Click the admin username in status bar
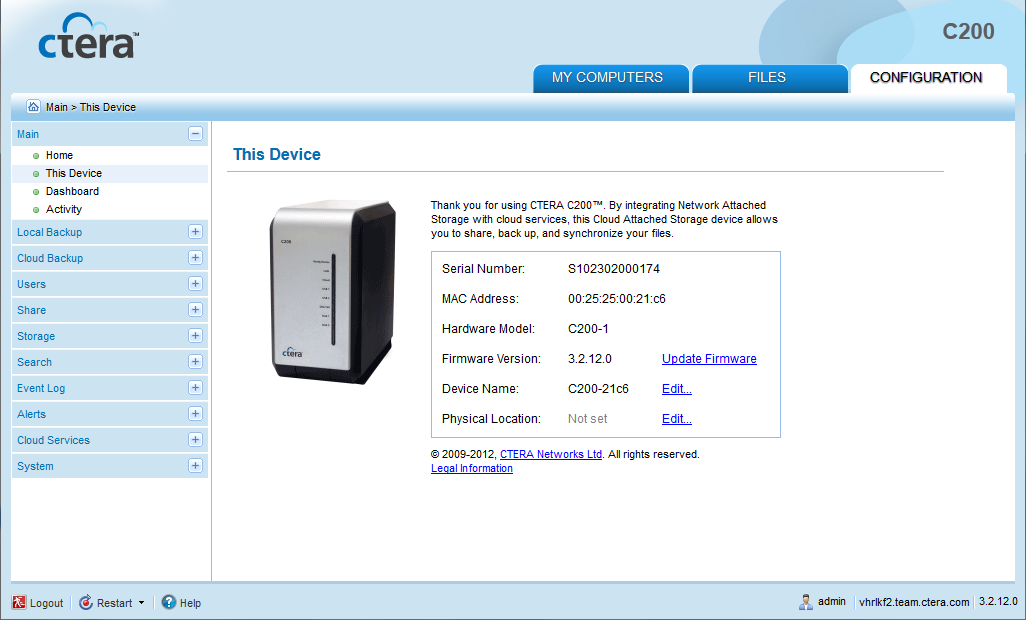Image resolution: width=1026 pixels, height=620 pixels. coord(832,601)
